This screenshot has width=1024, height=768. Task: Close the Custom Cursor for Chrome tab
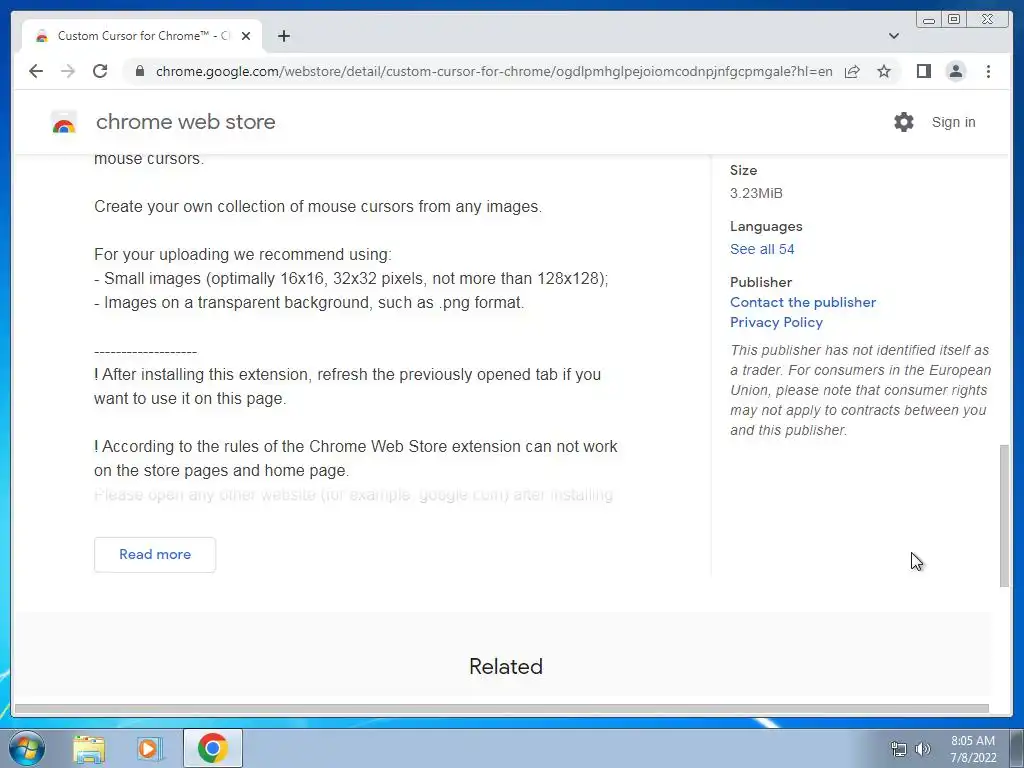pyautogui.click(x=246, y=36)
